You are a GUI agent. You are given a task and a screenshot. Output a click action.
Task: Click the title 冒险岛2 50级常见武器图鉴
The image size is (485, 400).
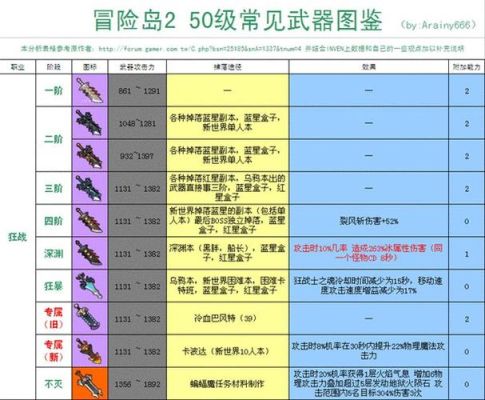point(238,20)
